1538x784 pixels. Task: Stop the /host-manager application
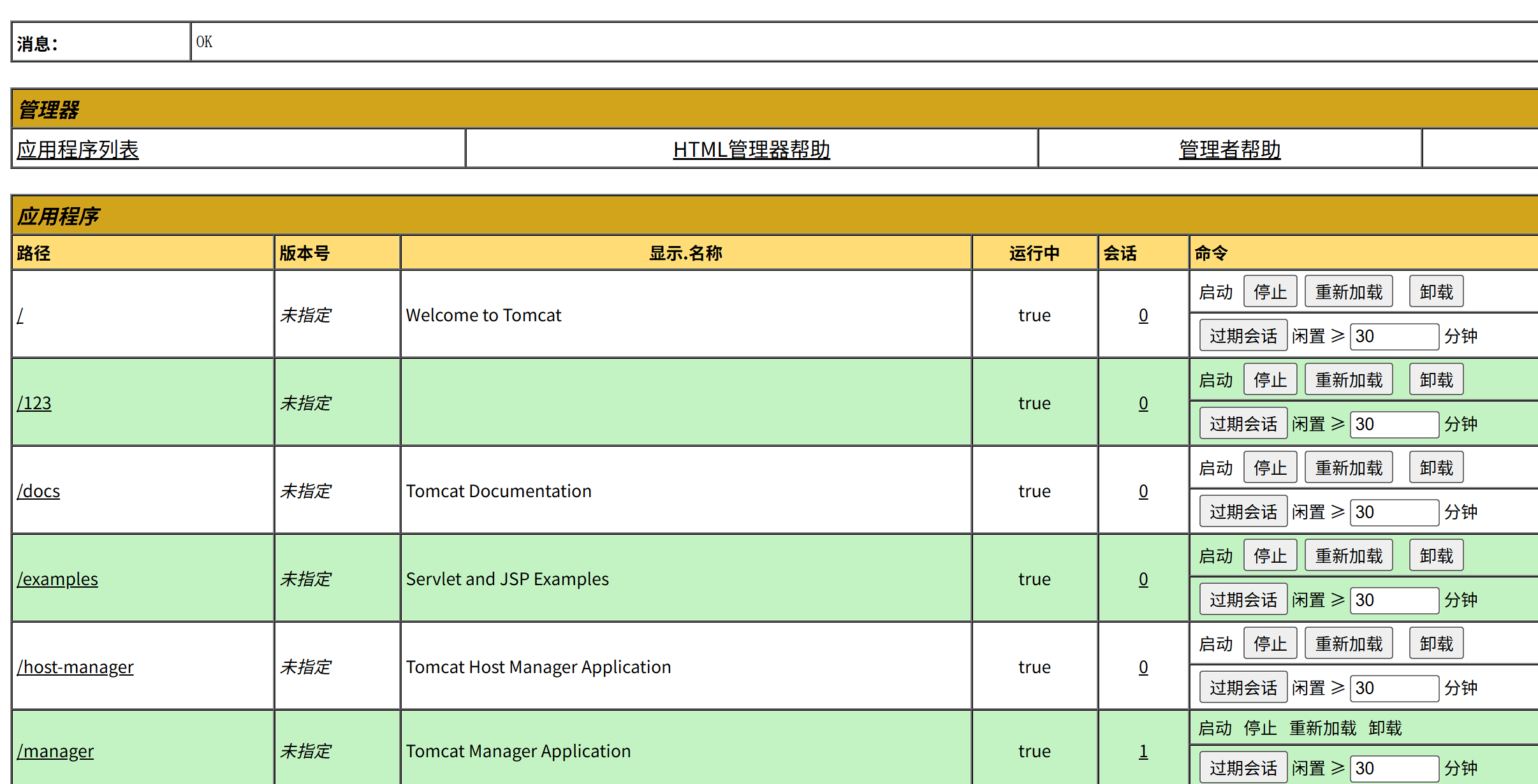[x=1270, y=644]
